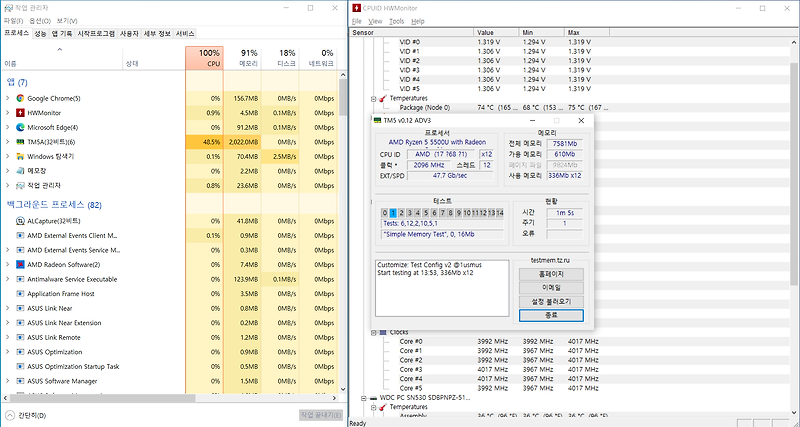Click the ALCapture process icon

coord(20,221)
